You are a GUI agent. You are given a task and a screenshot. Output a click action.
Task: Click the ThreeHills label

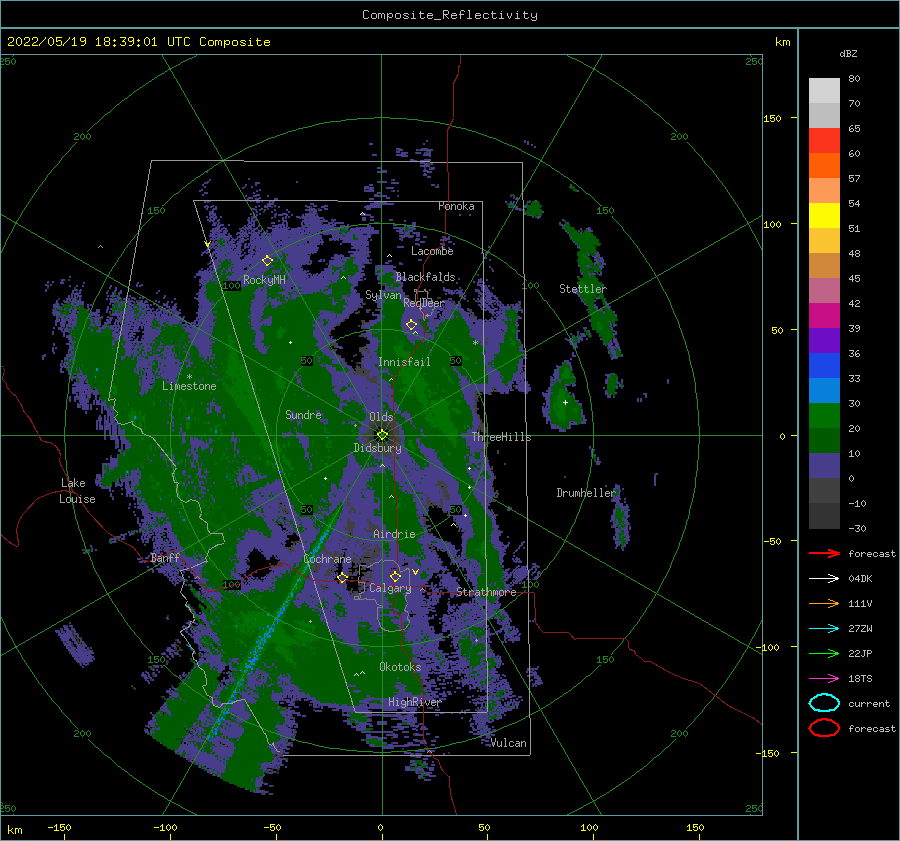point(502,437)
